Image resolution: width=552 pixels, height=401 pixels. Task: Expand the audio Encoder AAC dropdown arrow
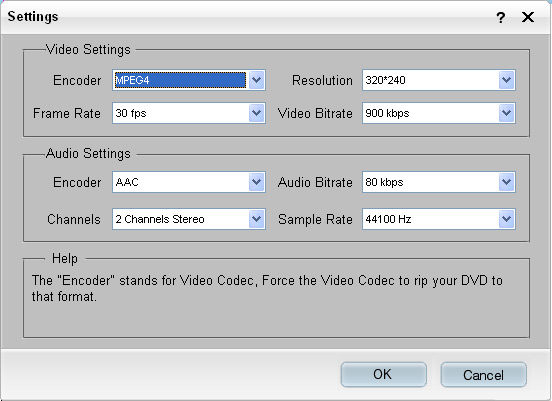pos(257,182)
